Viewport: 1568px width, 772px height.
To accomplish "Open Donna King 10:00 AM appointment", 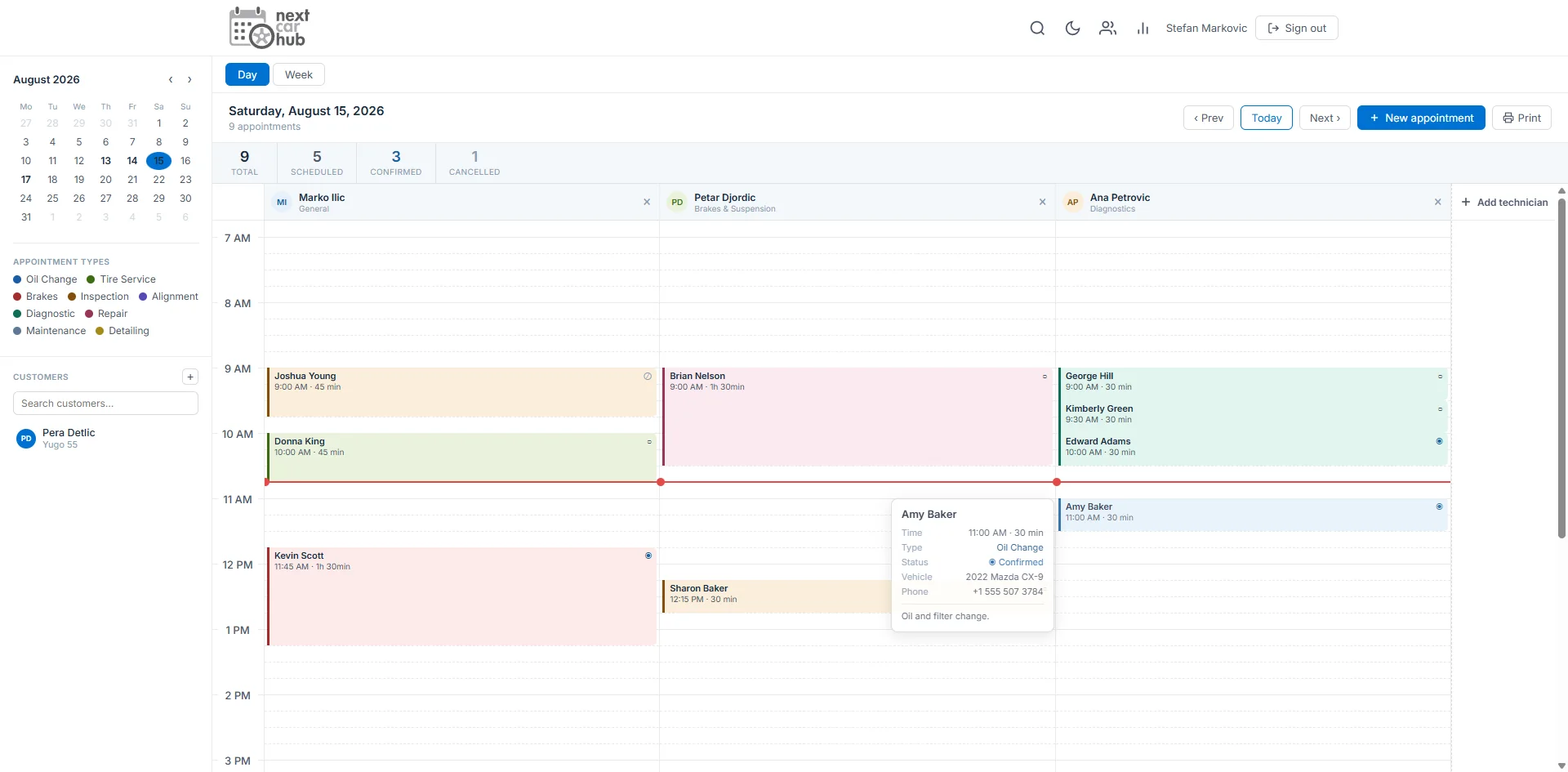I will [461, 457].
